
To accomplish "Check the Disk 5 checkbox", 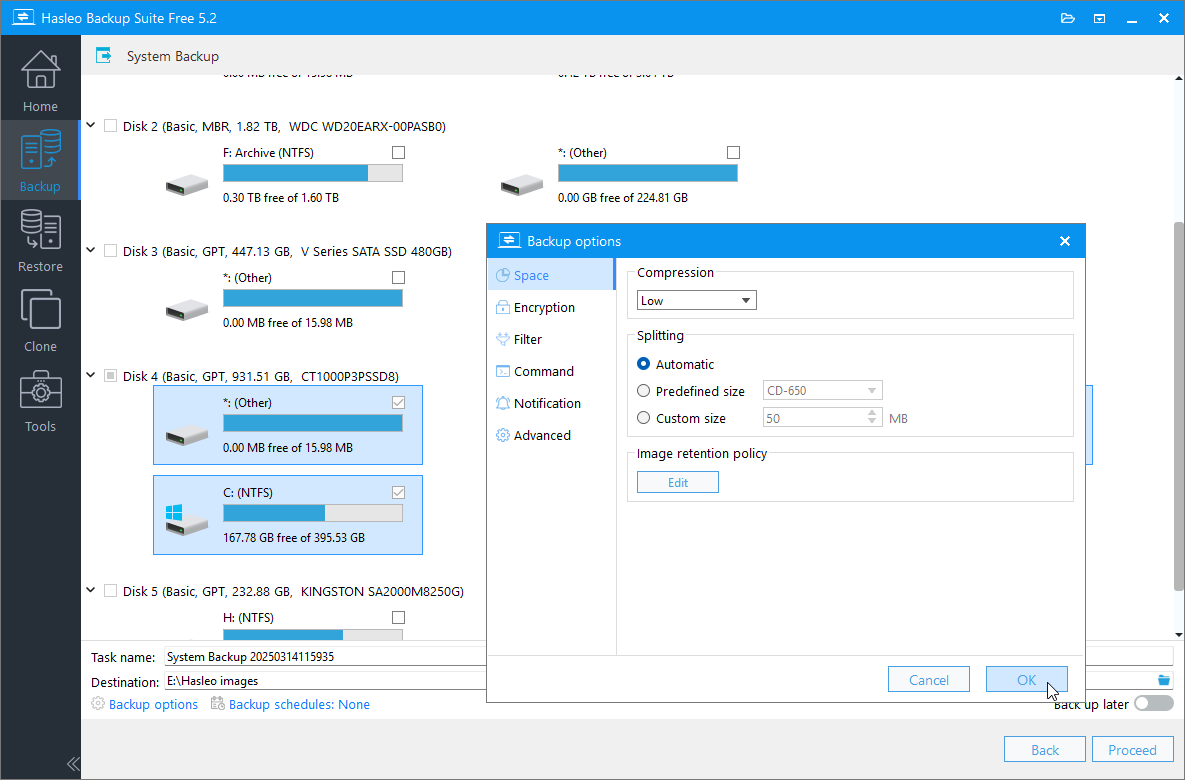I will [x=110, y=590].
